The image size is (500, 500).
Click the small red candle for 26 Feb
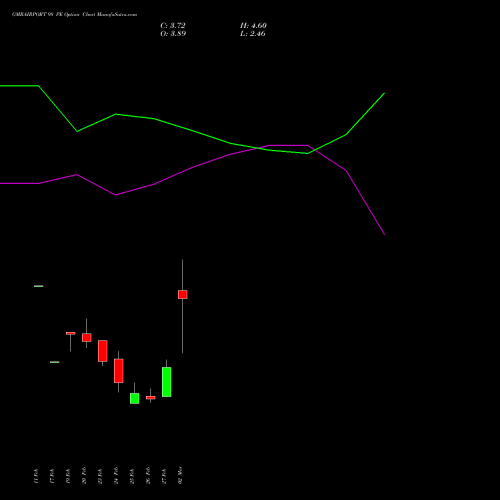pos(150,397)
